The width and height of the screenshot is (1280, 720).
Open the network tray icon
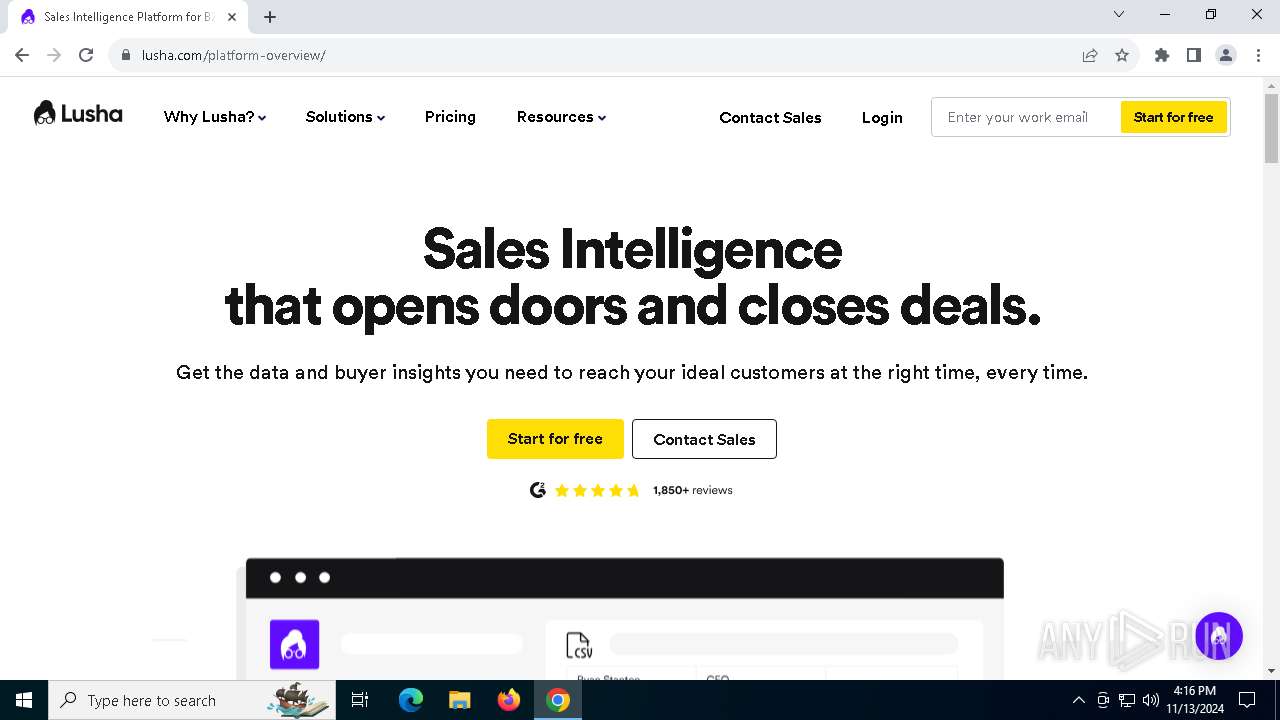tap(1127, 700)
